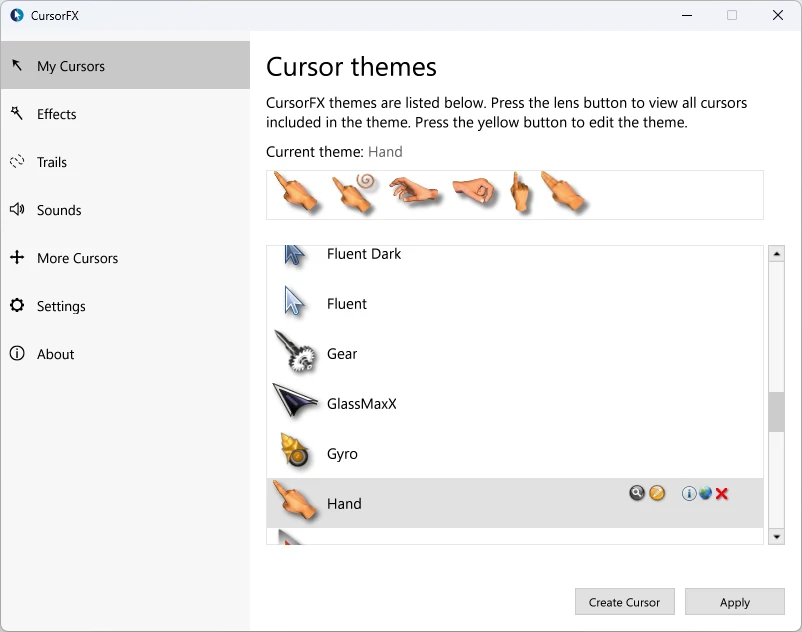The width and height of the screenshot is (802, 632).
Task: Click the Settings gear icon
Action: coord(17,305)
